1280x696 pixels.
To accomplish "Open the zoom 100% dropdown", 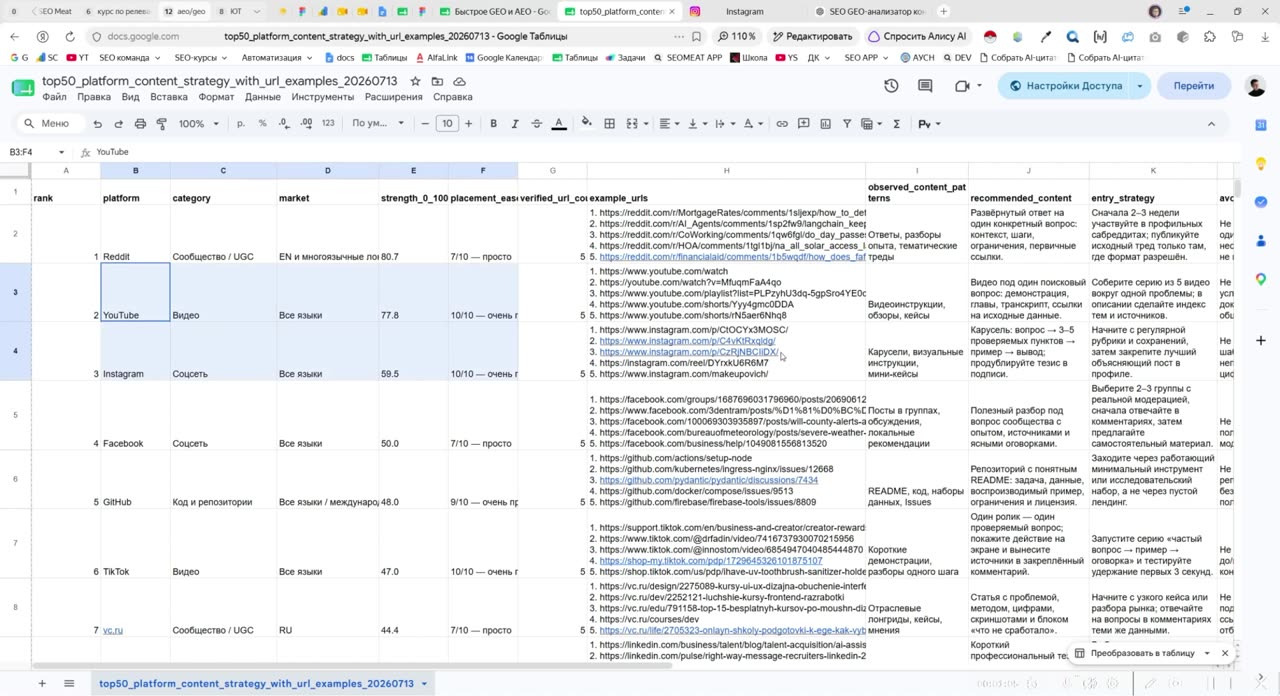I will pos(199,124).
